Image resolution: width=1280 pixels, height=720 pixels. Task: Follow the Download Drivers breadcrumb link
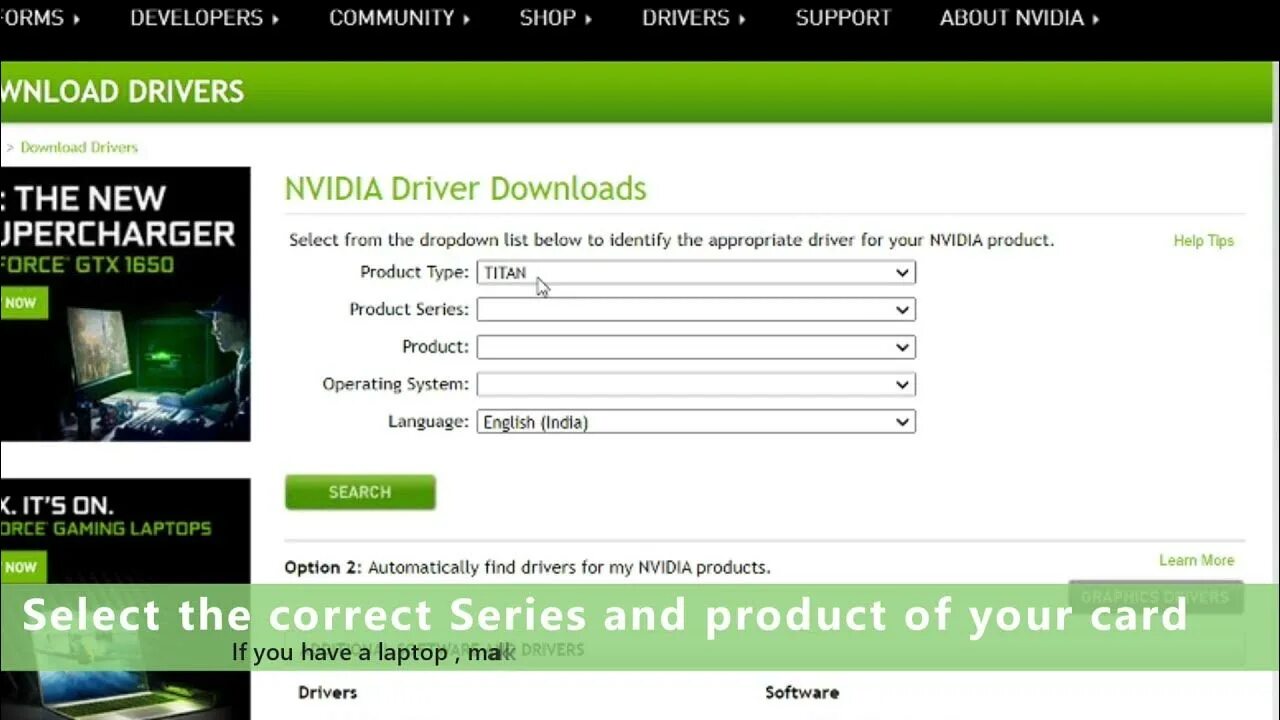click(x=80, y=147)
